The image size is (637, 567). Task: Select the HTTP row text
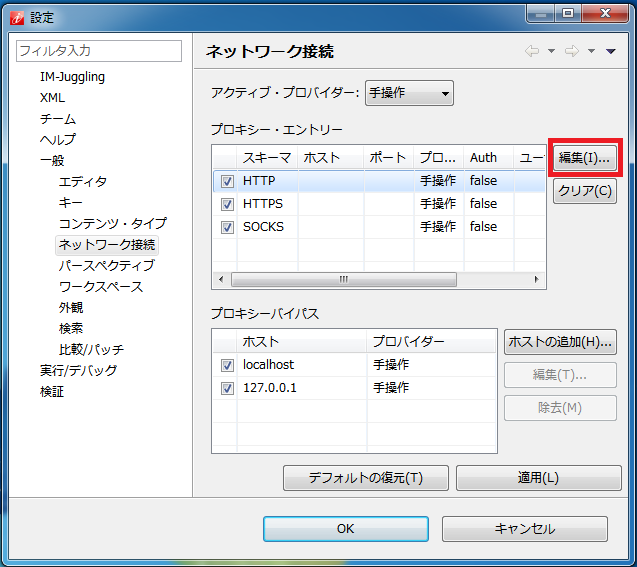click(x=259, y=181)
